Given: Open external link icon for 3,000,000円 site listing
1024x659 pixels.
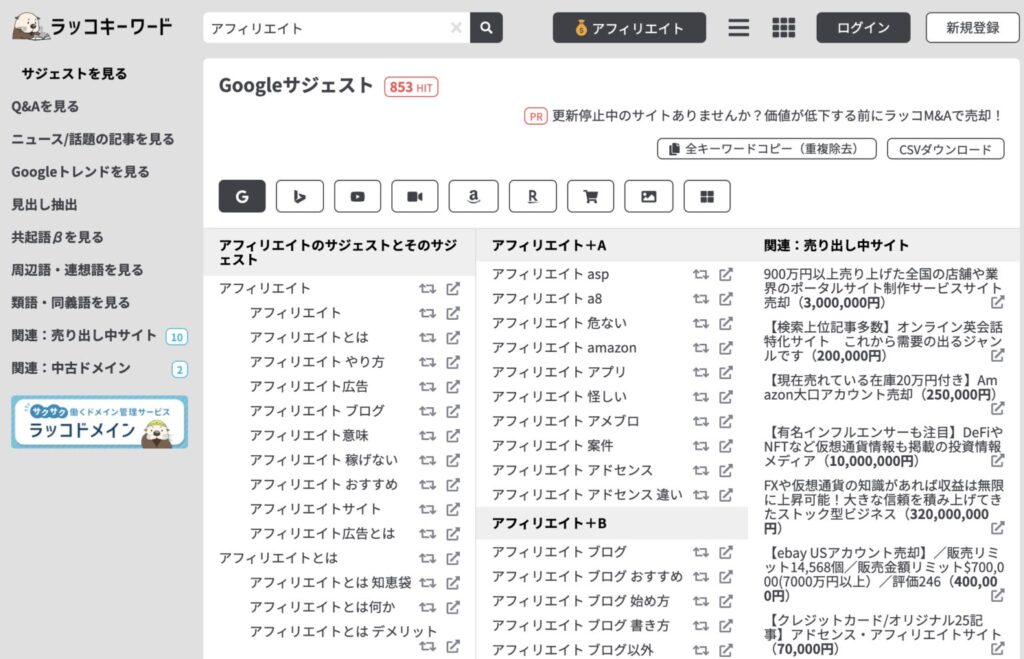Looking at the screenshot, I should (x=997, y=302).
